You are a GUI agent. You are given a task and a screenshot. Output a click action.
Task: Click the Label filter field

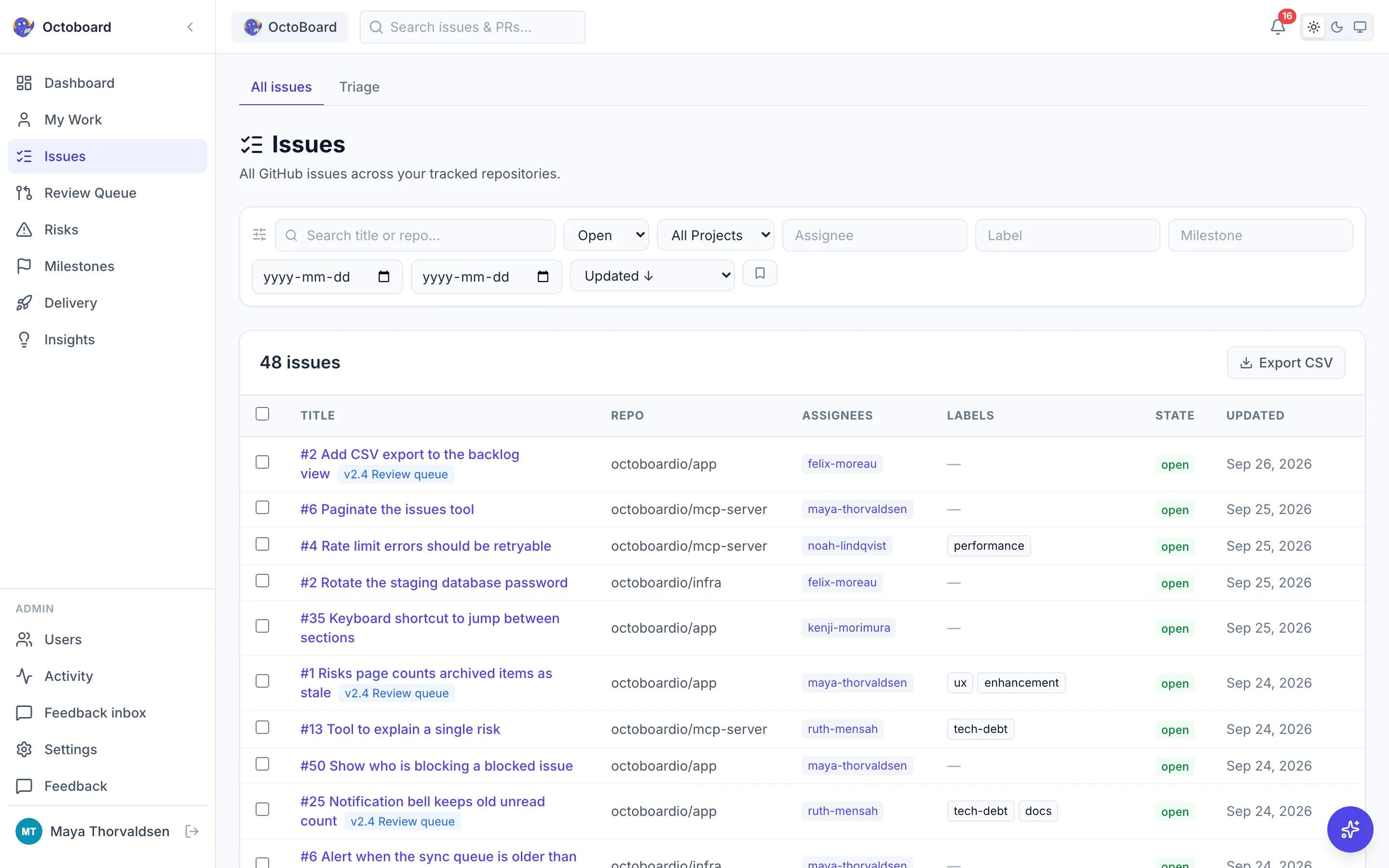pyautogui.click(x=1067, y=235)
